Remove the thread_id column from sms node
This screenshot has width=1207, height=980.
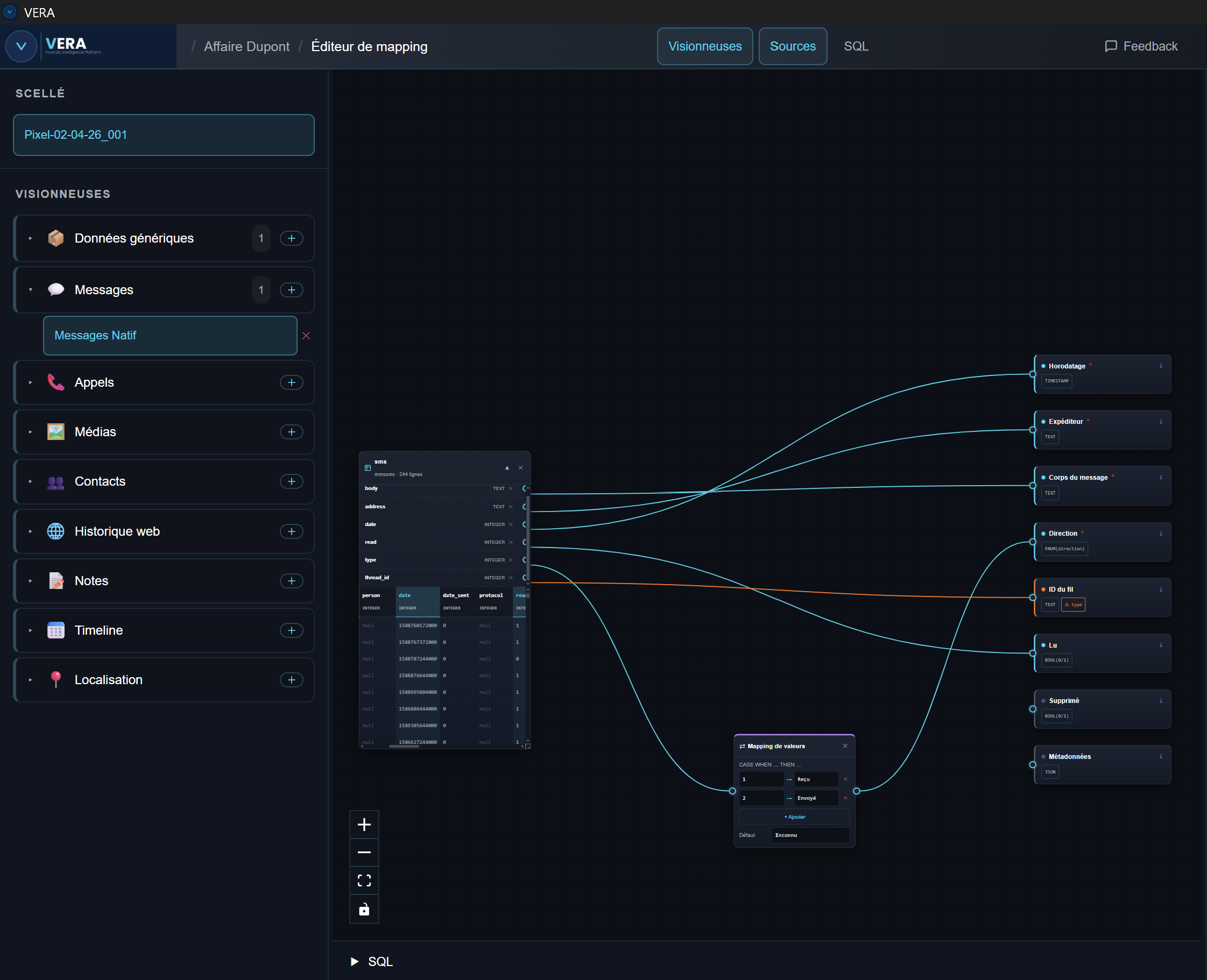point(511,578)
